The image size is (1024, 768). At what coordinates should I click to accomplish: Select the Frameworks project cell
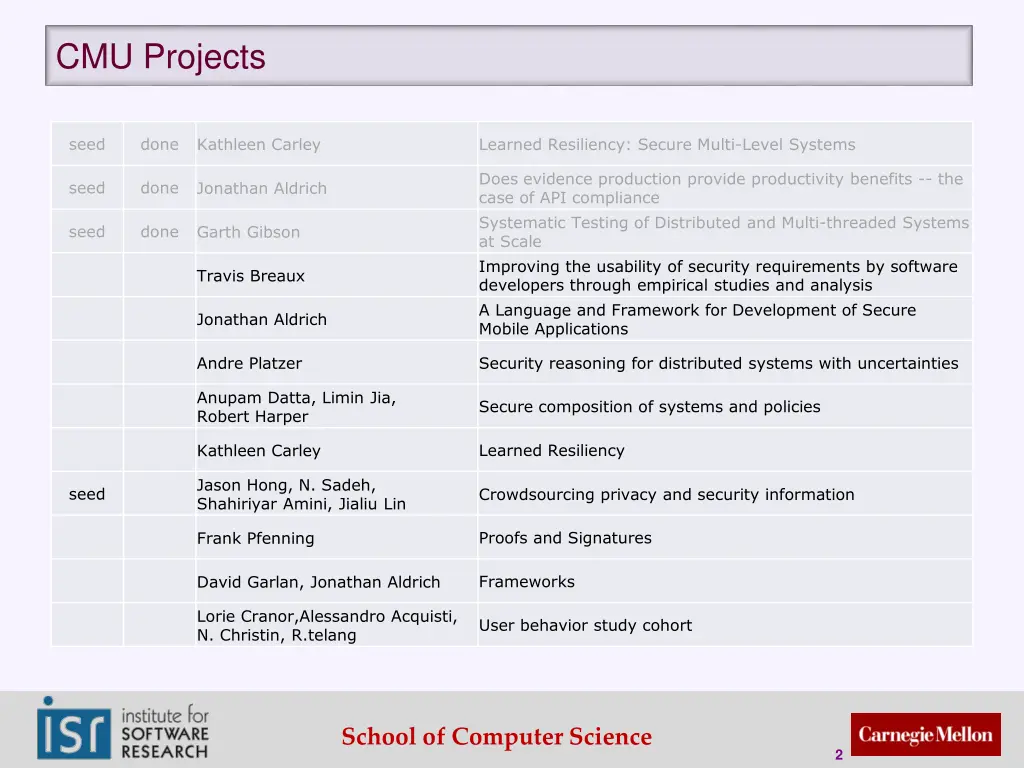[x=527, y=582]
